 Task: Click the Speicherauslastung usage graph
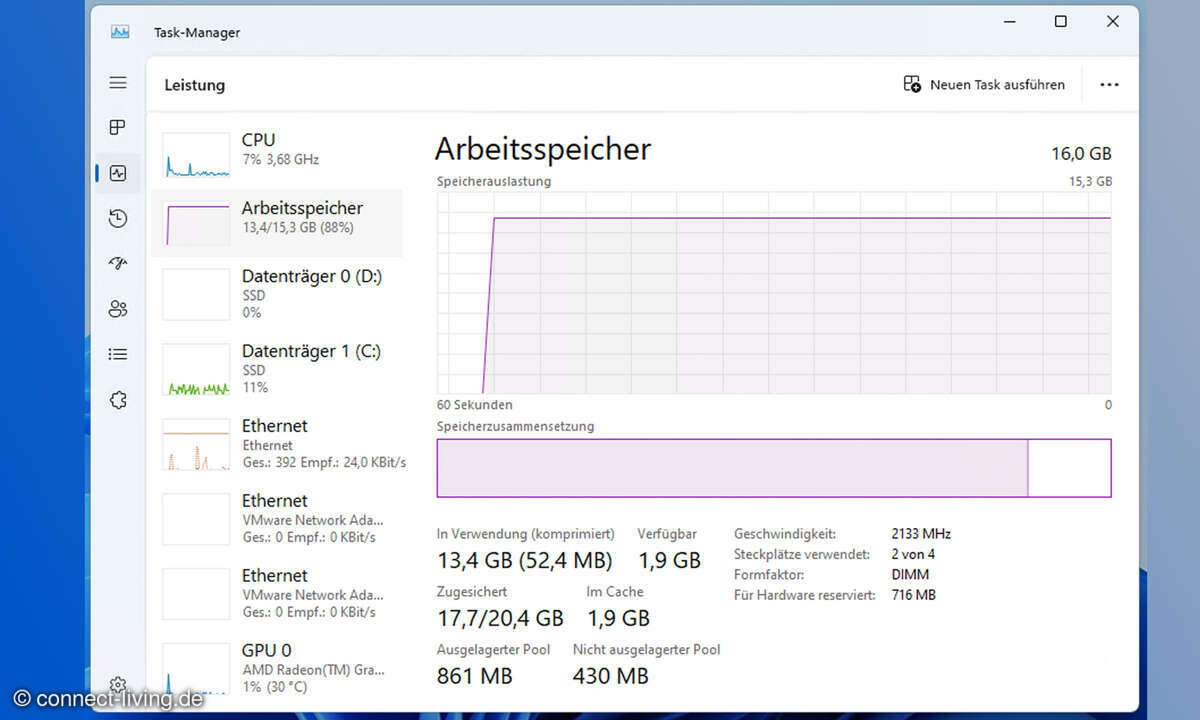773,293
